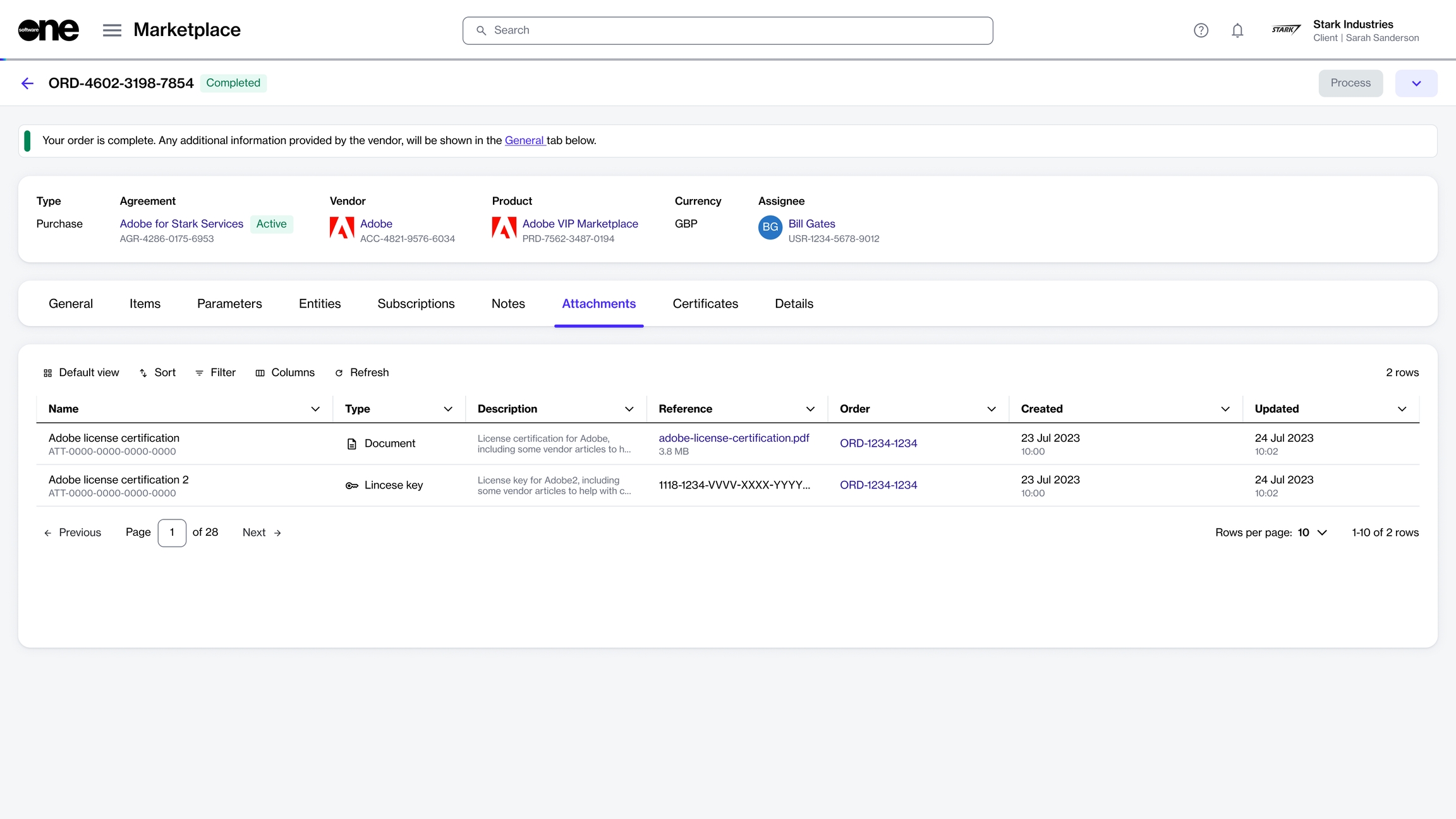Open notifications bell
This screenshot has width=1456, height=819.
coord(1237,30)
